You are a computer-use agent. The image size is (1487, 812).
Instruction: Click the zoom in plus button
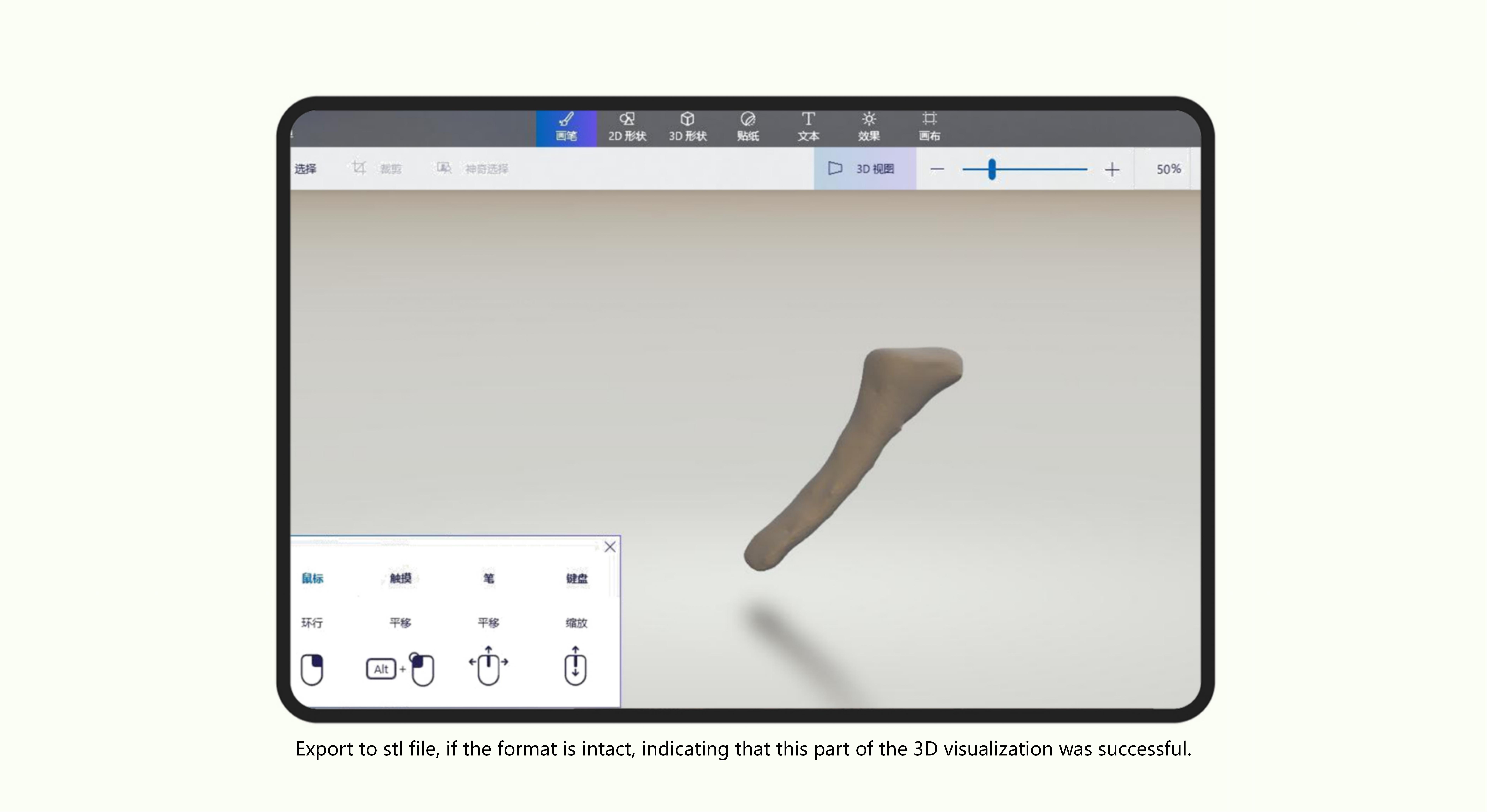point(1112,169)
